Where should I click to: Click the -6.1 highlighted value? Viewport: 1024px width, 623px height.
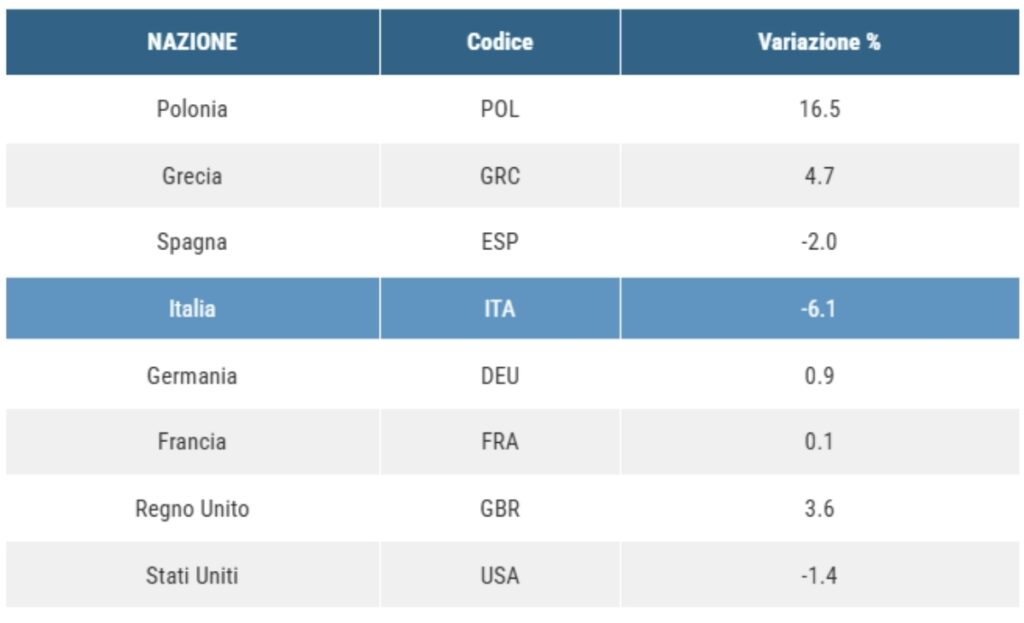(820, 308)
